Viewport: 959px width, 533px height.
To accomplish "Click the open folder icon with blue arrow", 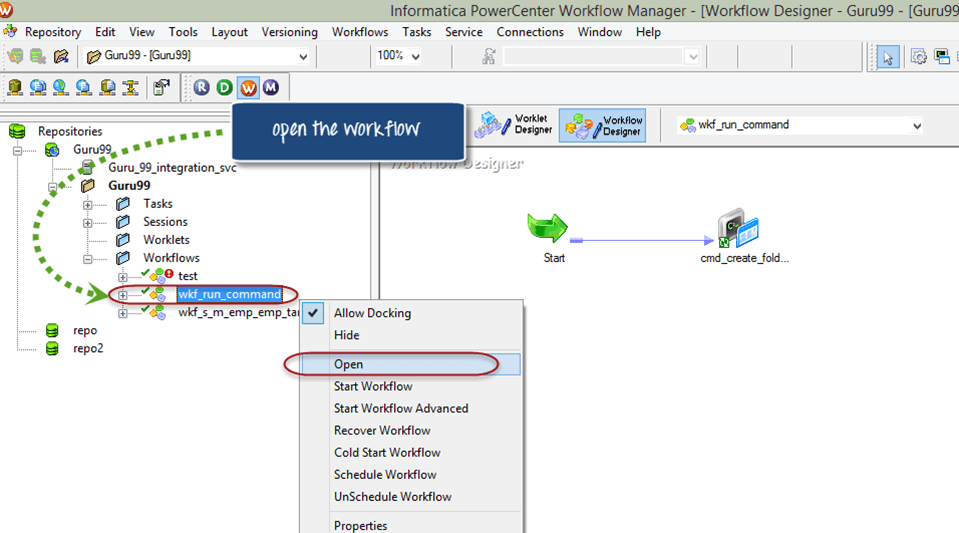I will click(x=61, y=56).
